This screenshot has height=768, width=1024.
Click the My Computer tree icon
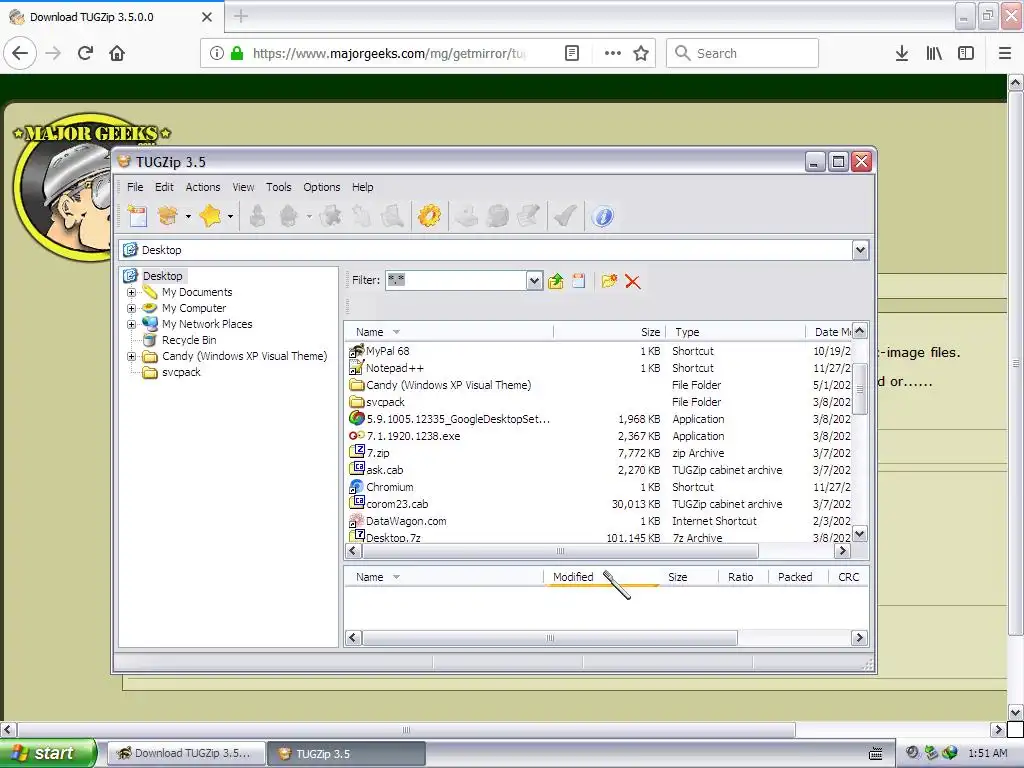coord(150,308)
